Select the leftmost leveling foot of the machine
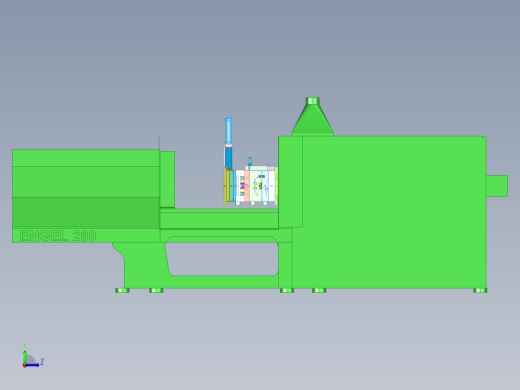 coord(122,290)
